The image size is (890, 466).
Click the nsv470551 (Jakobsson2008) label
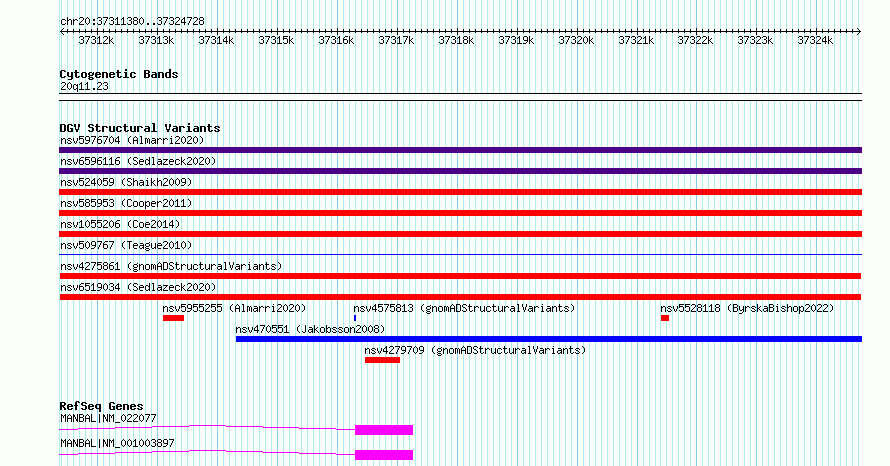point(310,329)
